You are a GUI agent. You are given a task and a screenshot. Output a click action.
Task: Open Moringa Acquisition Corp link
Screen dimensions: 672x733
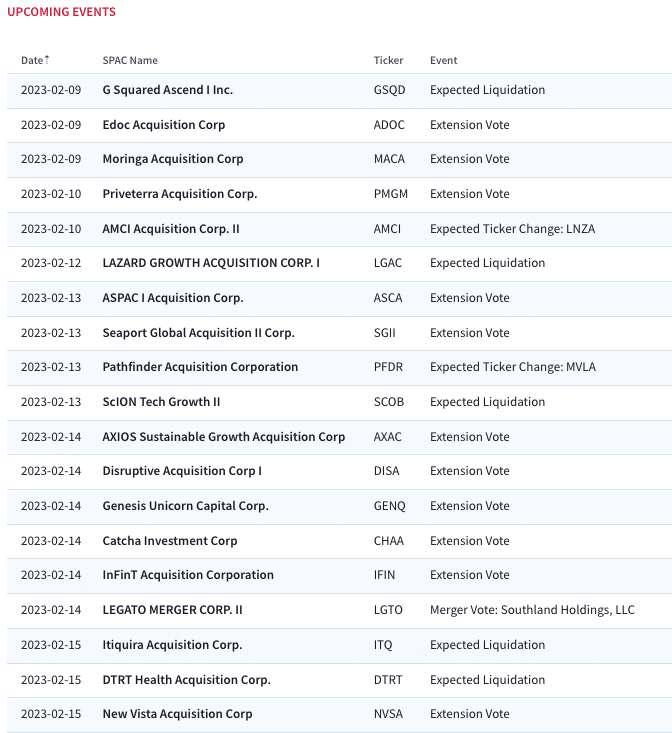(173, 159)
